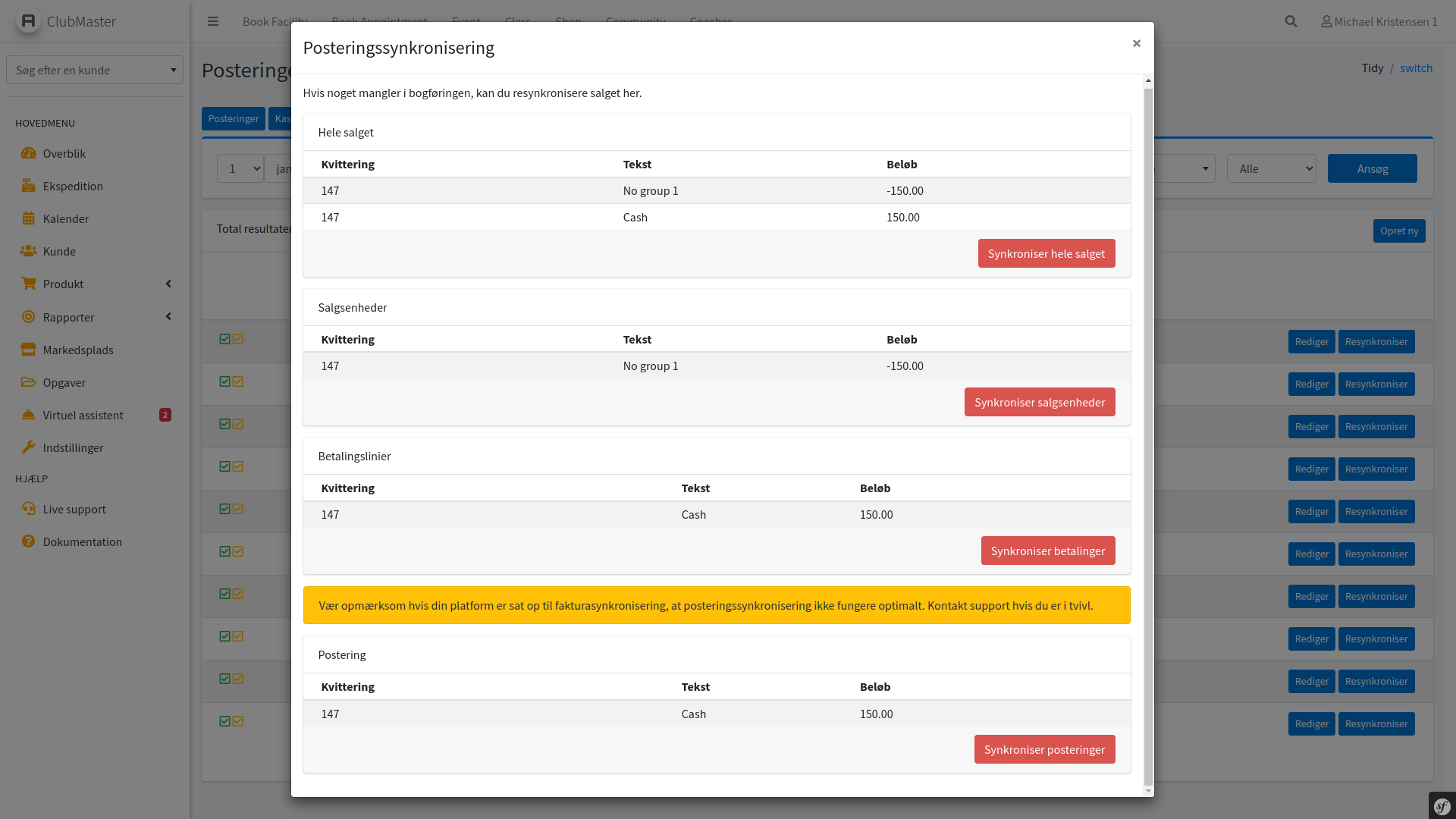This screenshot has height=819, width=1456.
Task: Click the yellow checkbox in second row
Action: (238, 381)
